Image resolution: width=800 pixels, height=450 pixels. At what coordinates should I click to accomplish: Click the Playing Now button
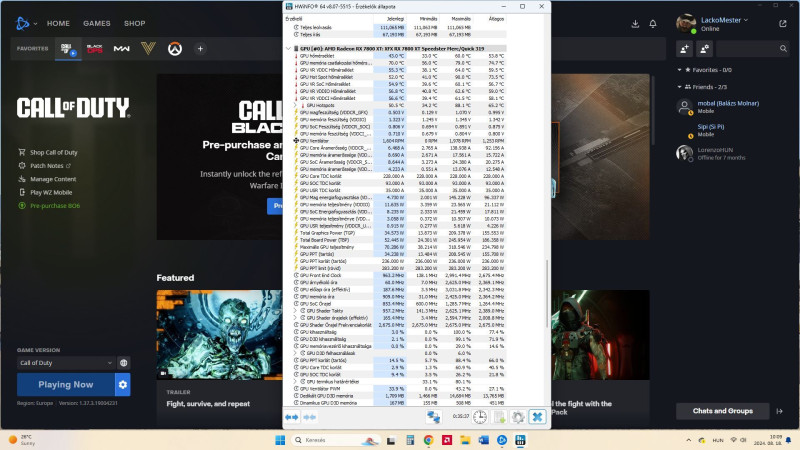click(66, 385)
